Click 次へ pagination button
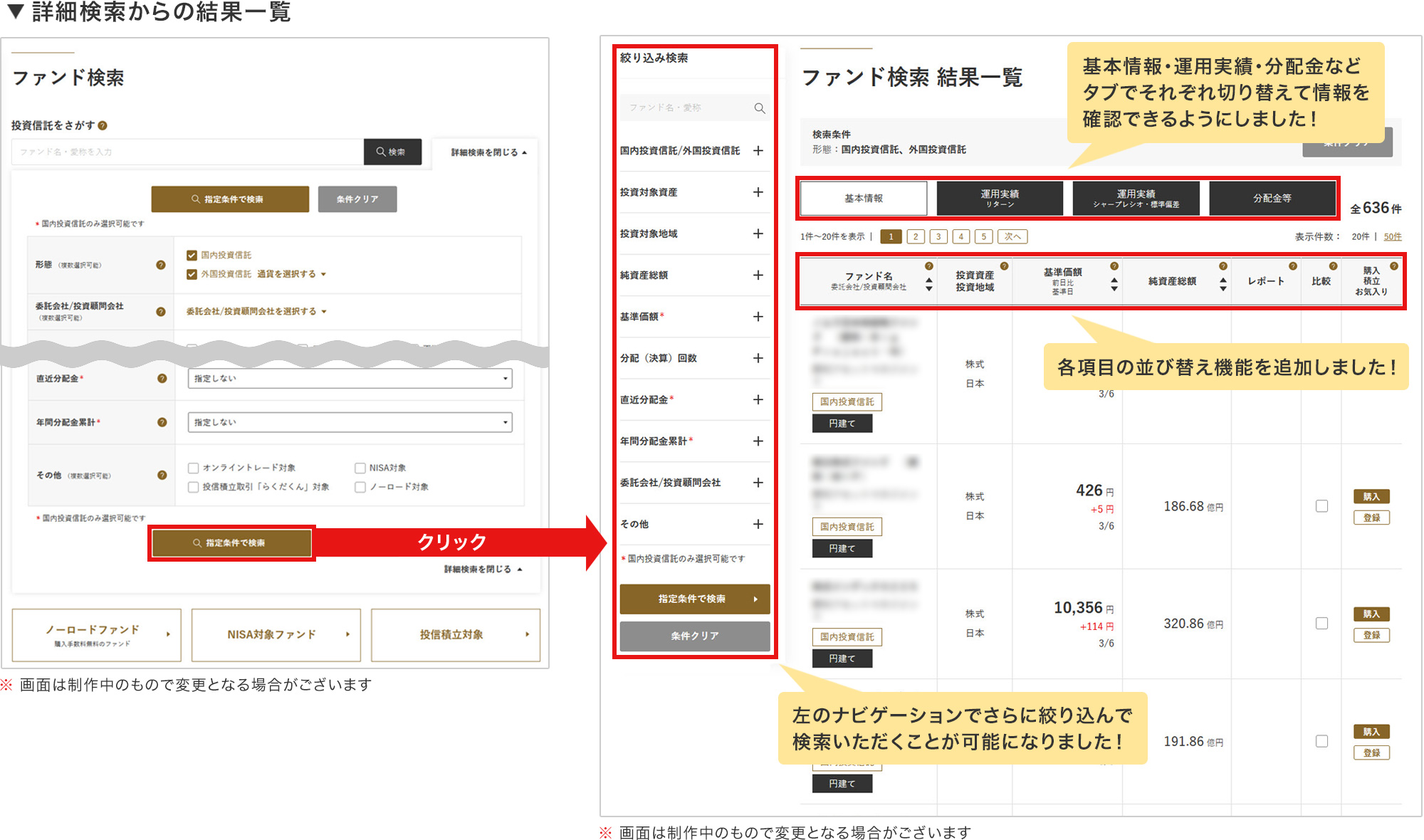The image size is (1424, 840). (1012, 236)
